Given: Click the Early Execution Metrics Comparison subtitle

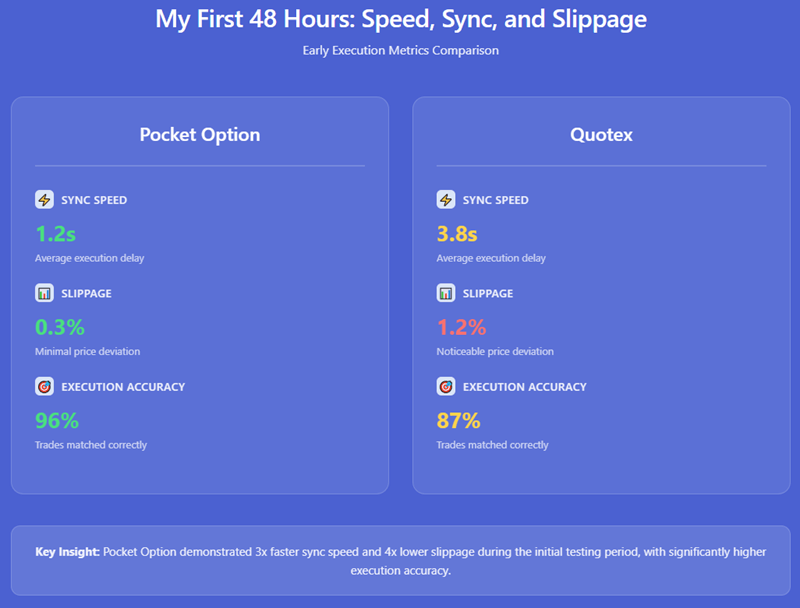Looking at the screenshot, I should click(400, 50).
